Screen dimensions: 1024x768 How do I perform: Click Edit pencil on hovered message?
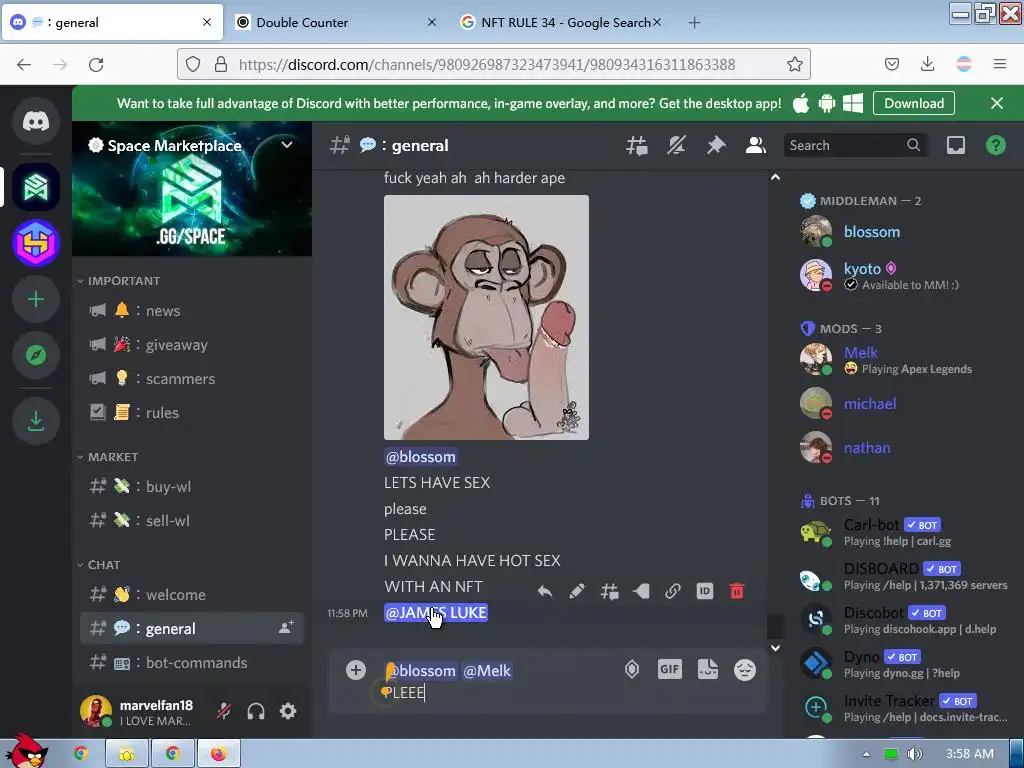[x=577, y=592]
